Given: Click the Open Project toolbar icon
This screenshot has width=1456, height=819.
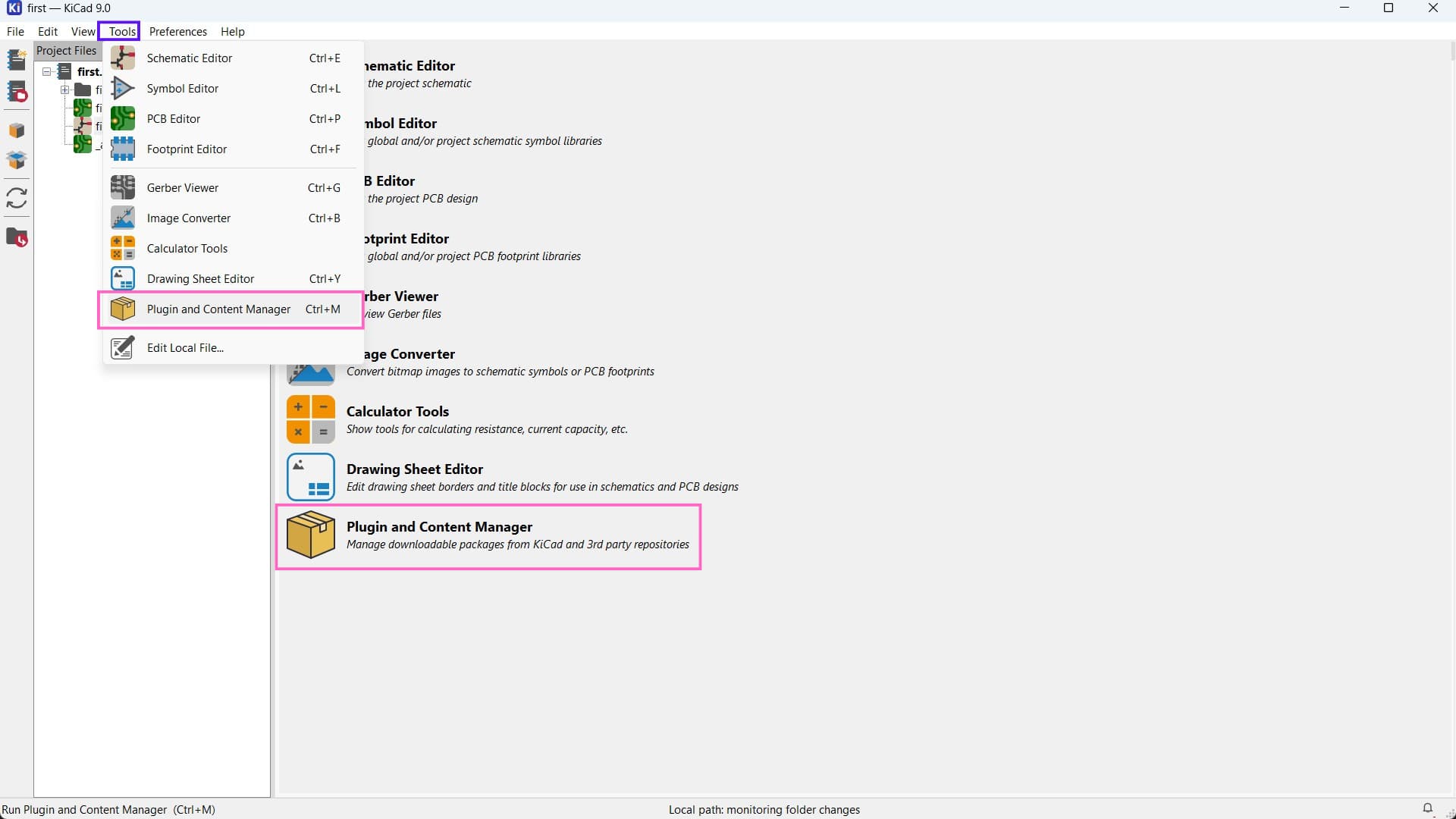Looking at the screenshot, I should [17, 93].
